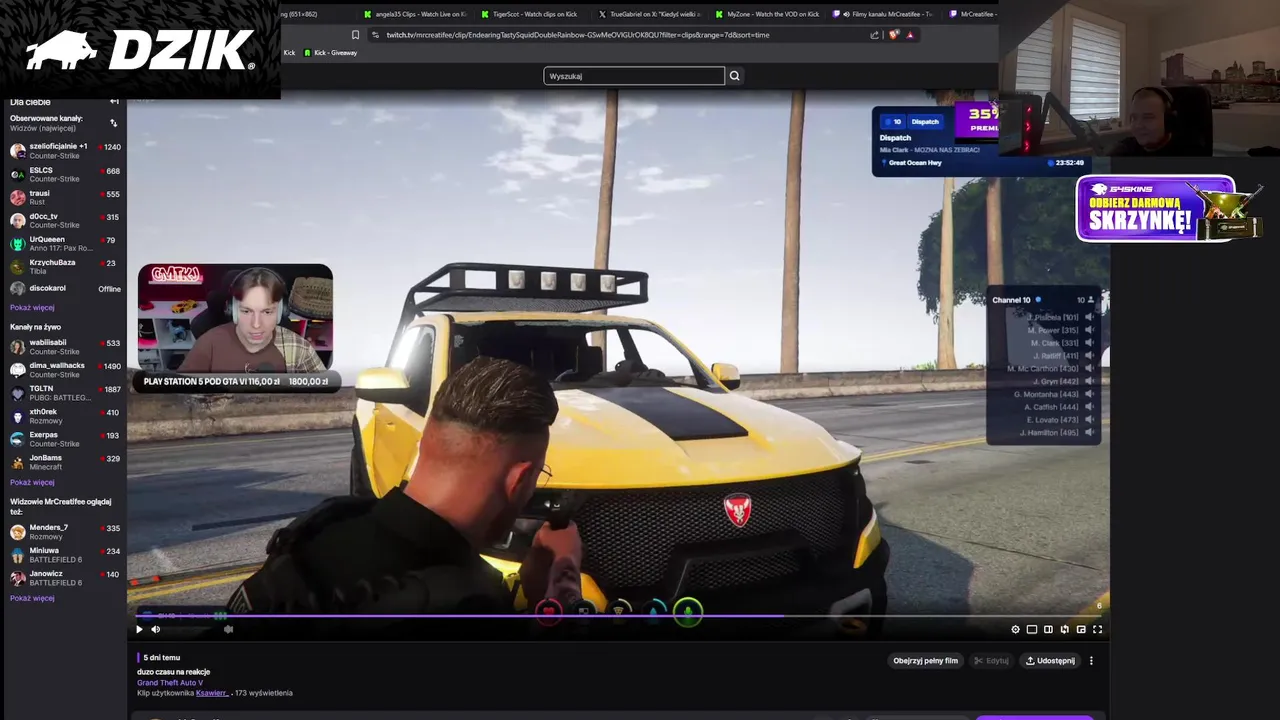Open xth0rek channel avatar

(17, 416)
